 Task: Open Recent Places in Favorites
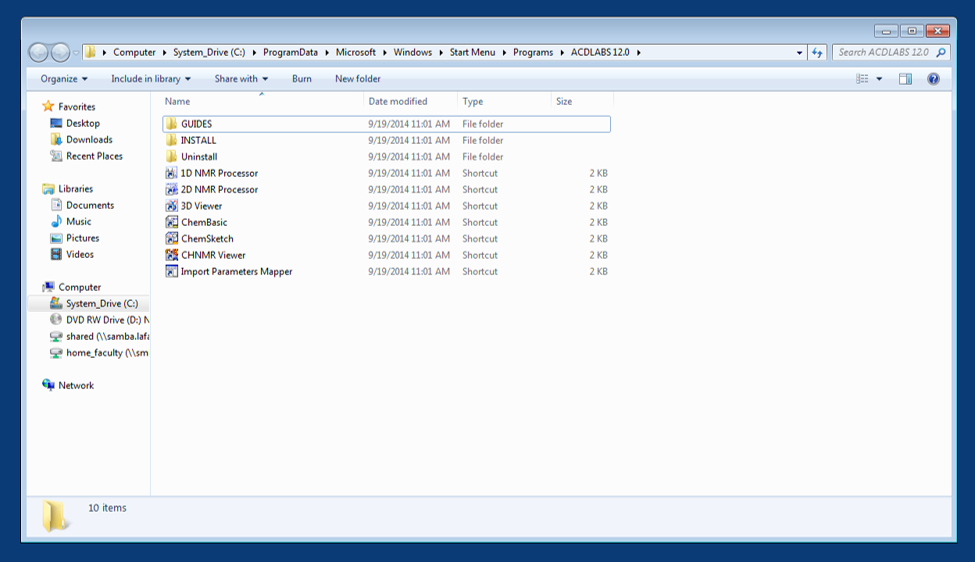click(94, 156)
